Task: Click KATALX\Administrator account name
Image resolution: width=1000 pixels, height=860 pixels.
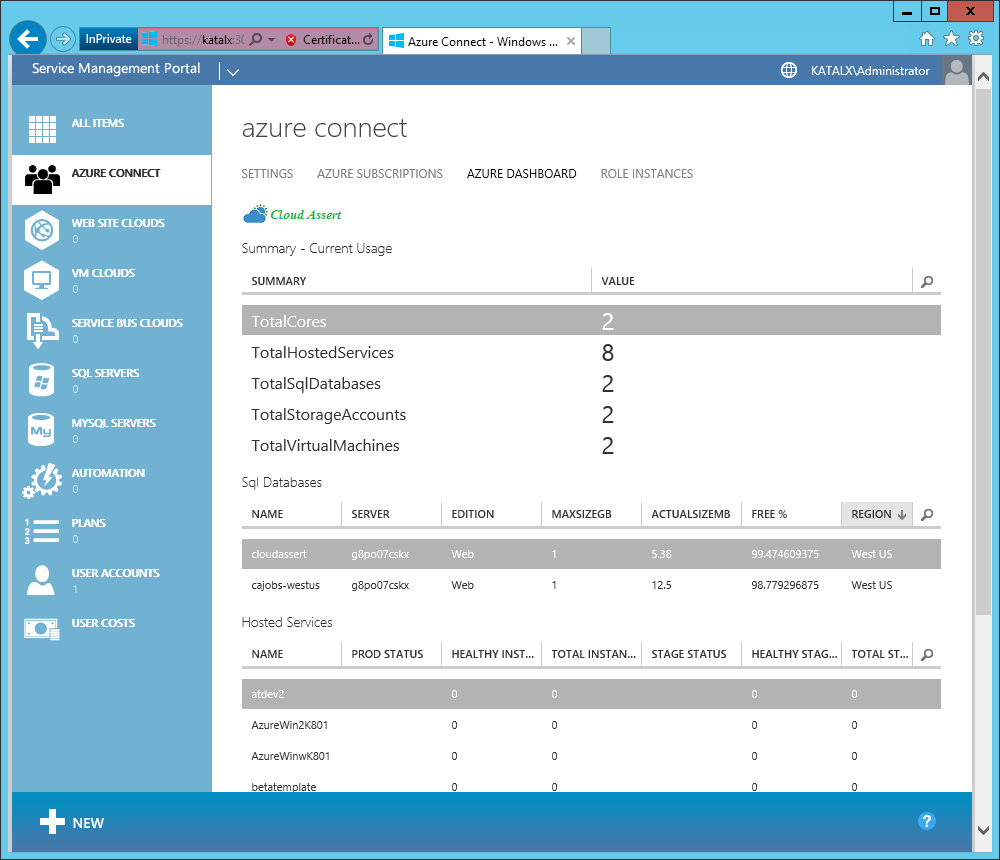Action: point(870,71)
